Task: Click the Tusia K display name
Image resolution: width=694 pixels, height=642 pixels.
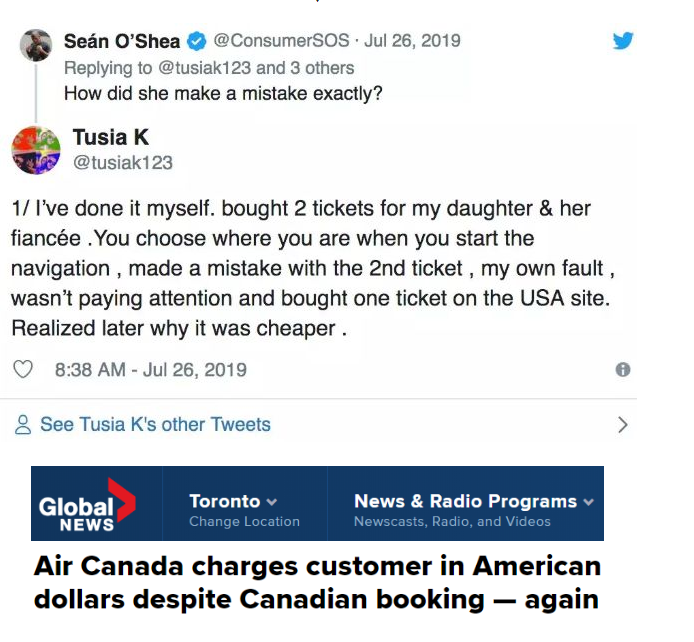Action: (x=110, y=138)
